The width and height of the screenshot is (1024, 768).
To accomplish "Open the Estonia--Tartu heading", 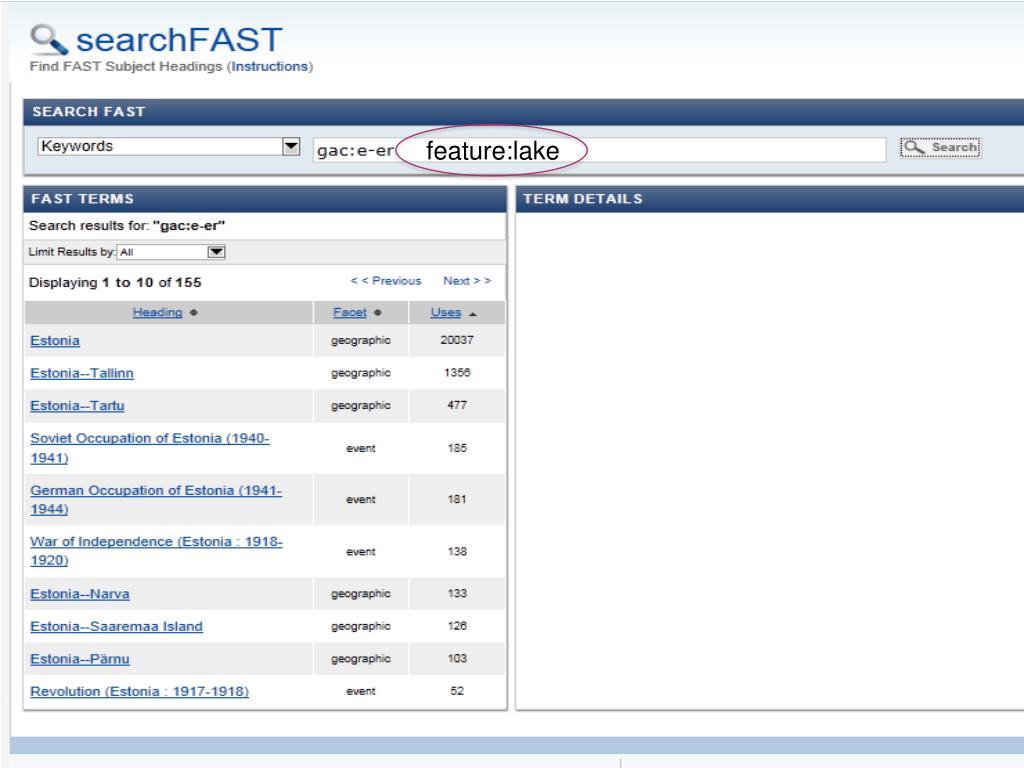I will coord(77,406).
